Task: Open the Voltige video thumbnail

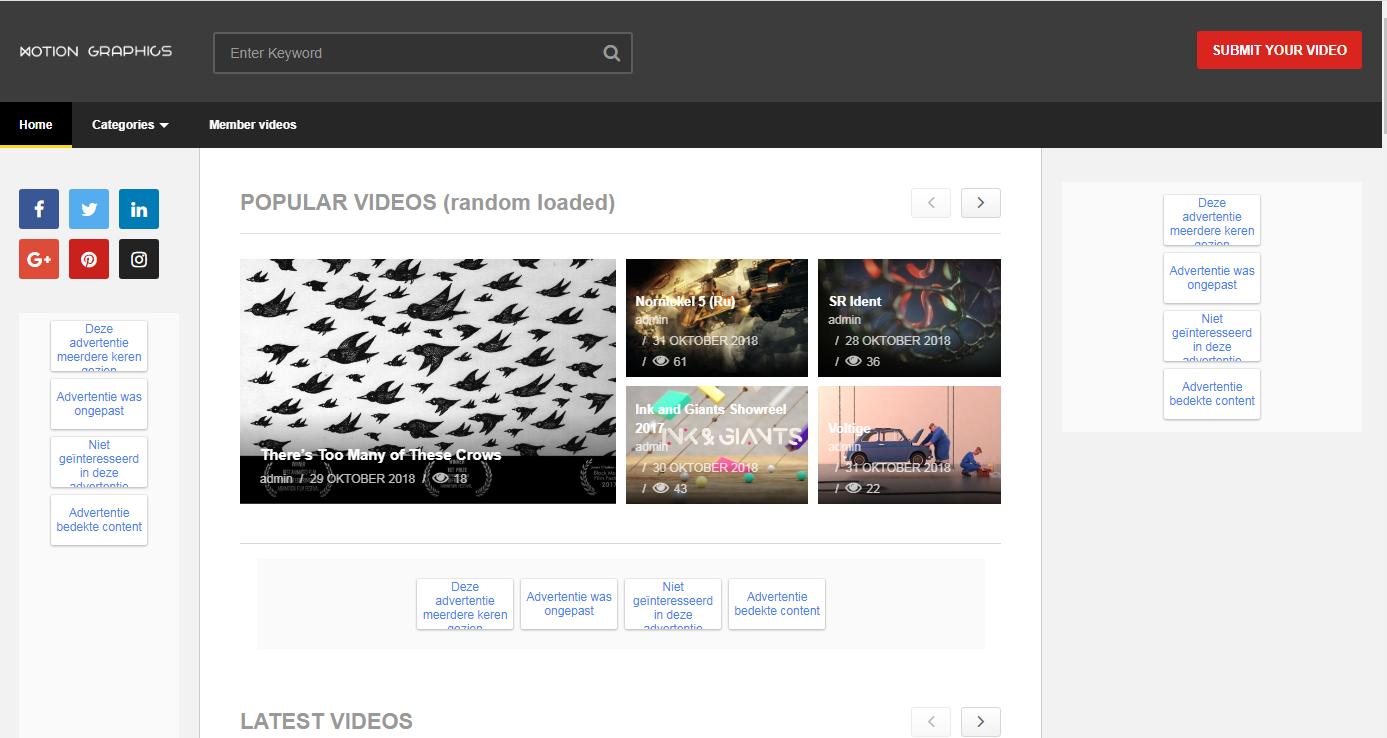Action: click(909, 445)
